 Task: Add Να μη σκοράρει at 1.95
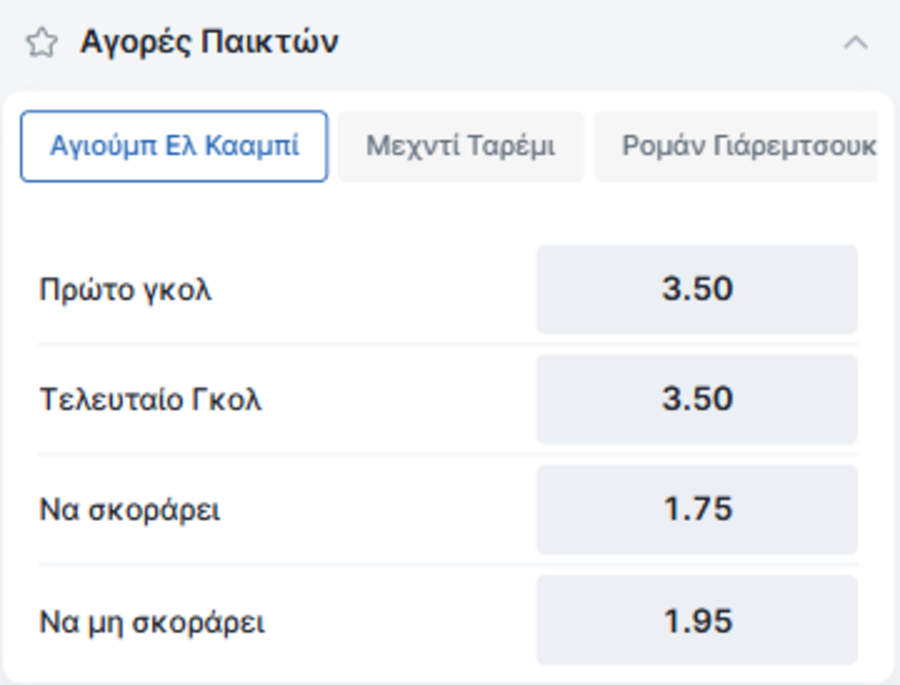(x=697, y=620)
